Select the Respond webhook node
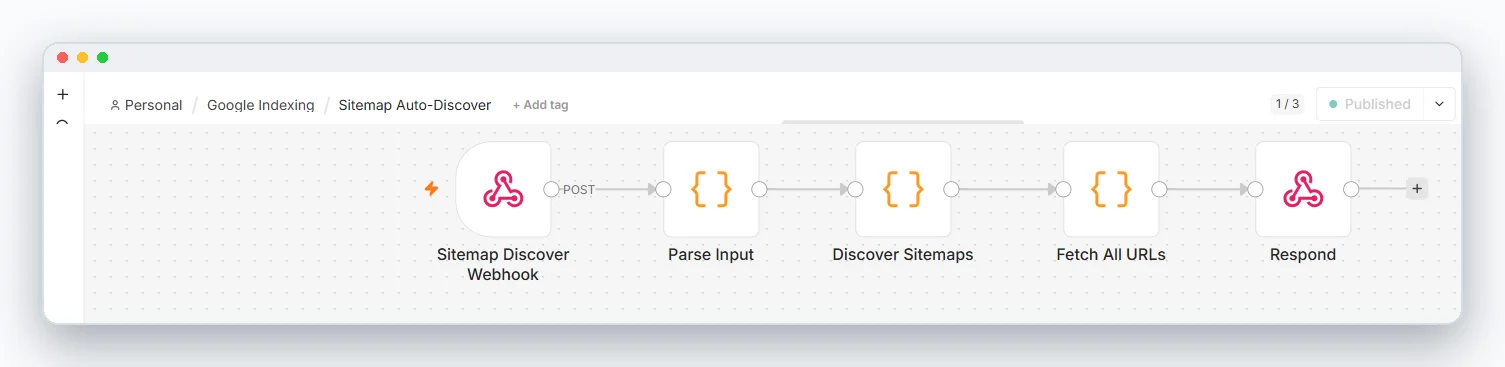Viewport: 1505px width, 367px height. 1303,189
